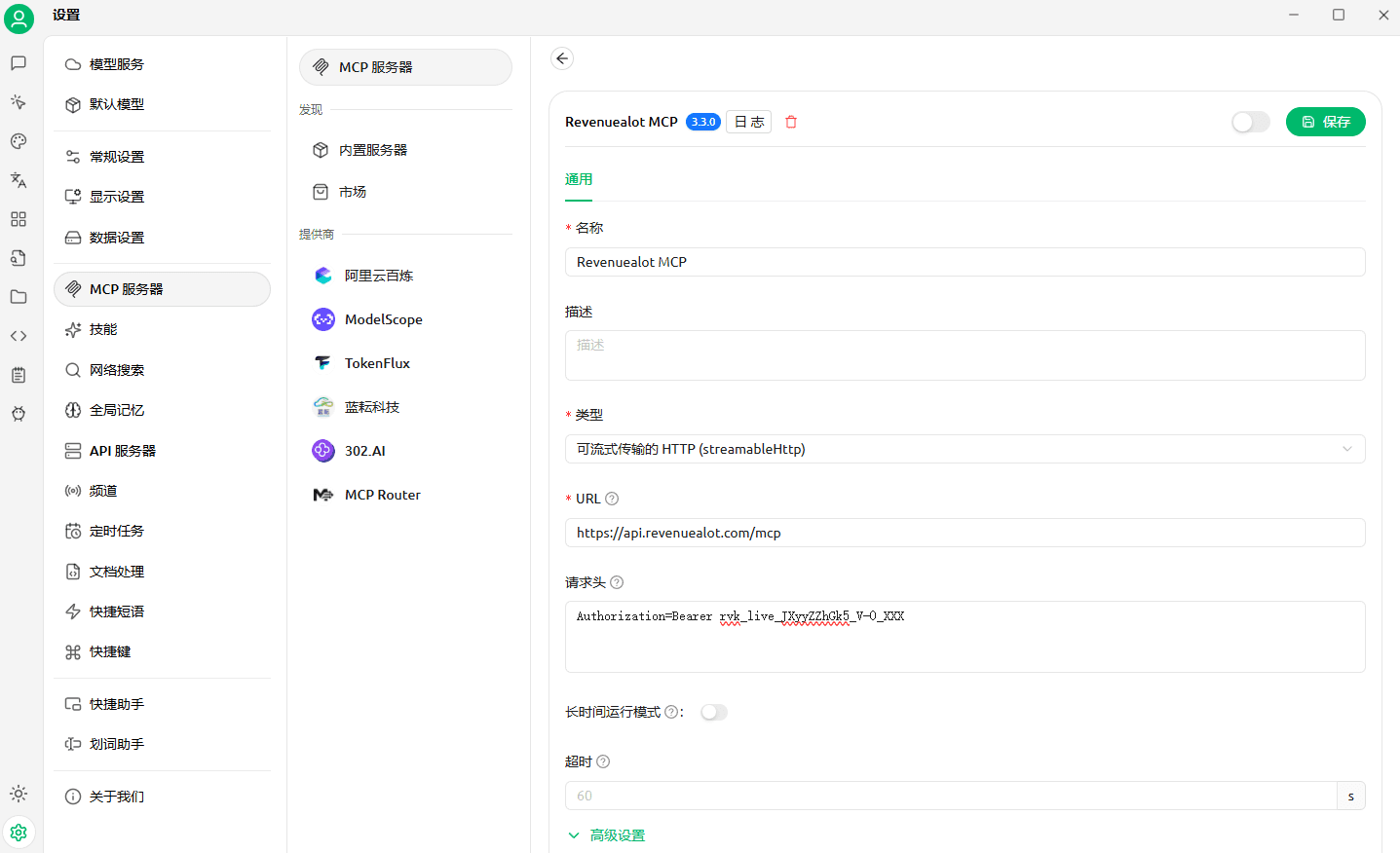
Task: Open the 日志 logs button
Action: tap(749, 122)
